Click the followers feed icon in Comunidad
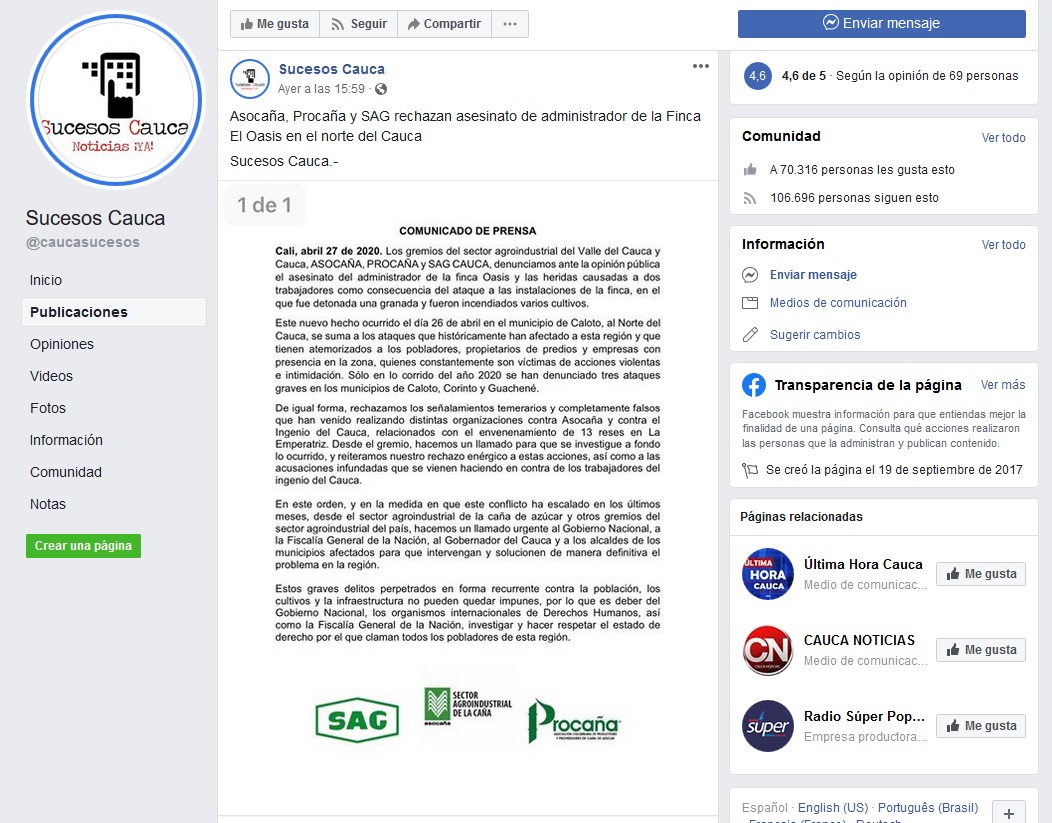1052x823 pixels. click(x=750, y=198)
